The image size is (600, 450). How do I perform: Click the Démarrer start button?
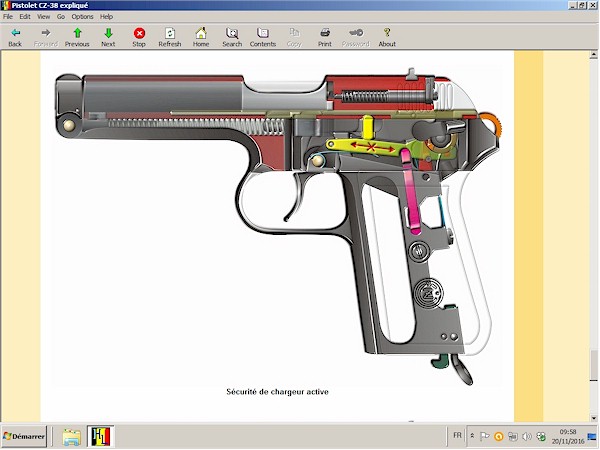24,436
